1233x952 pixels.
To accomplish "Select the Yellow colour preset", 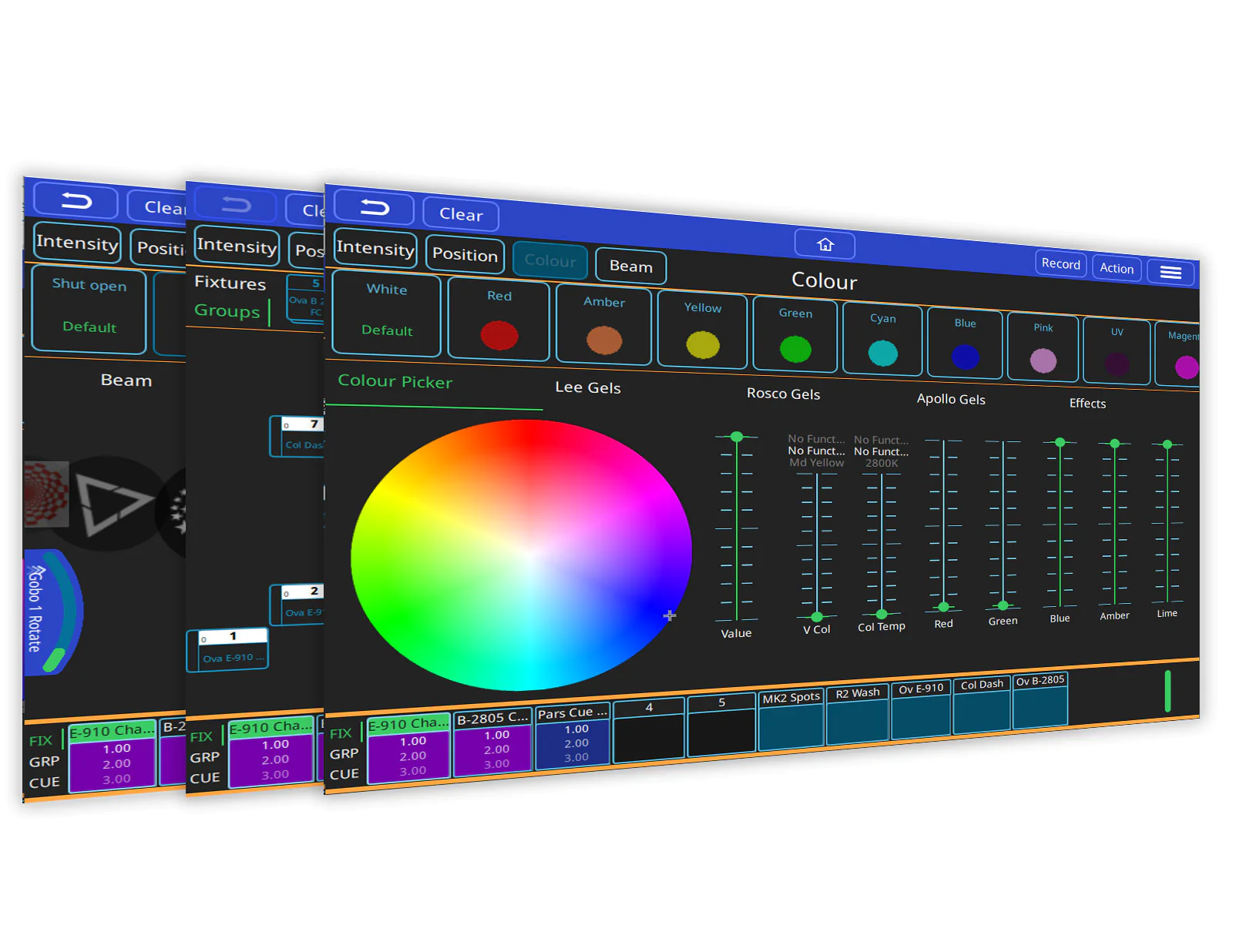I will click(x=702, y=330).
